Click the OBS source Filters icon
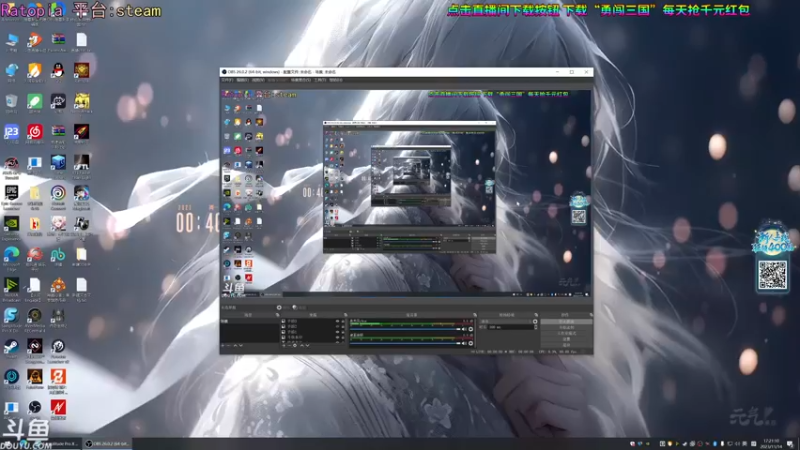Viewport: 800px width, 450px height. click(295, 308)
